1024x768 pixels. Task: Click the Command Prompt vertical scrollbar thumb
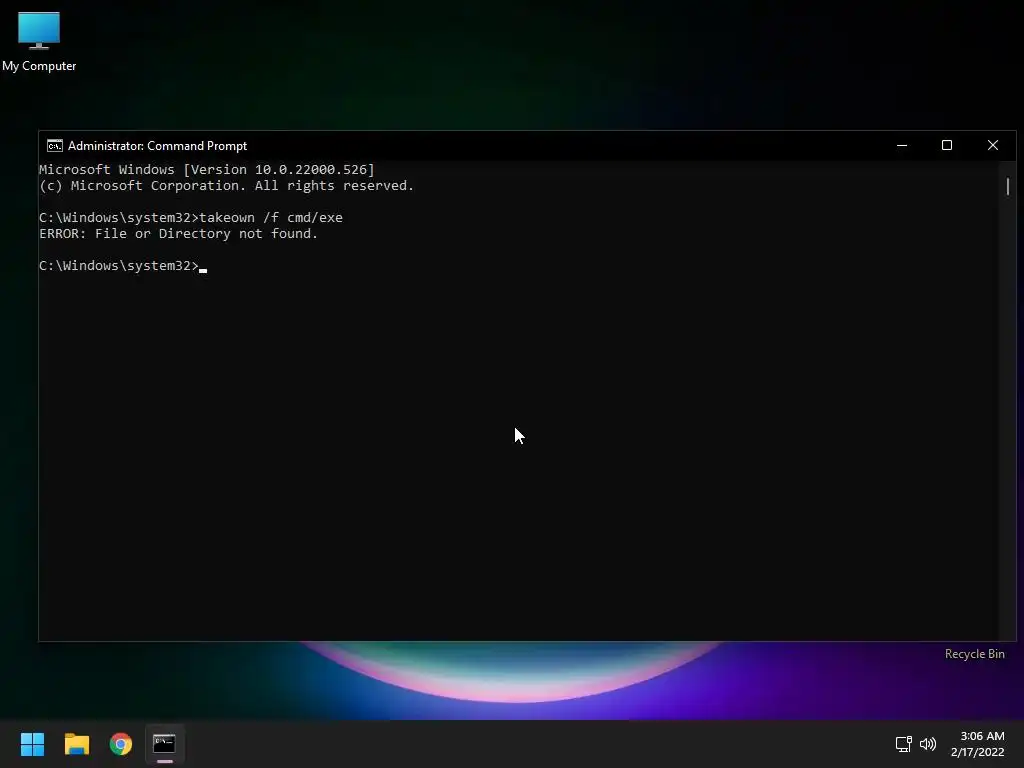(1008, 187)
